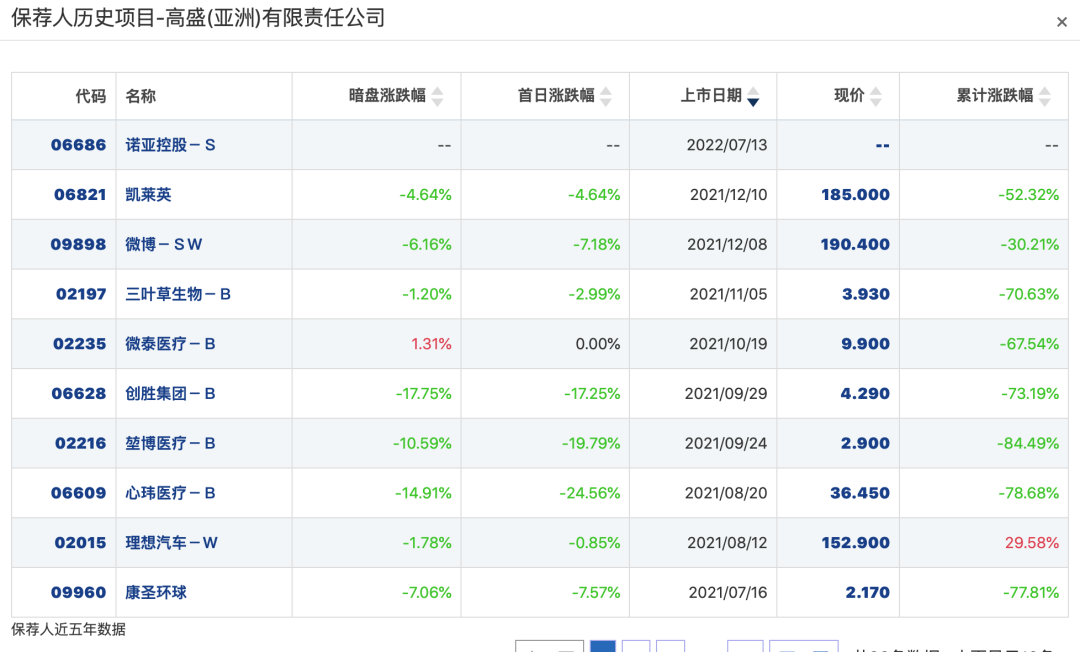The image size is (1080, 652).
Task: Click the cumulative change -30.21%
Action: pos(1030,244)
